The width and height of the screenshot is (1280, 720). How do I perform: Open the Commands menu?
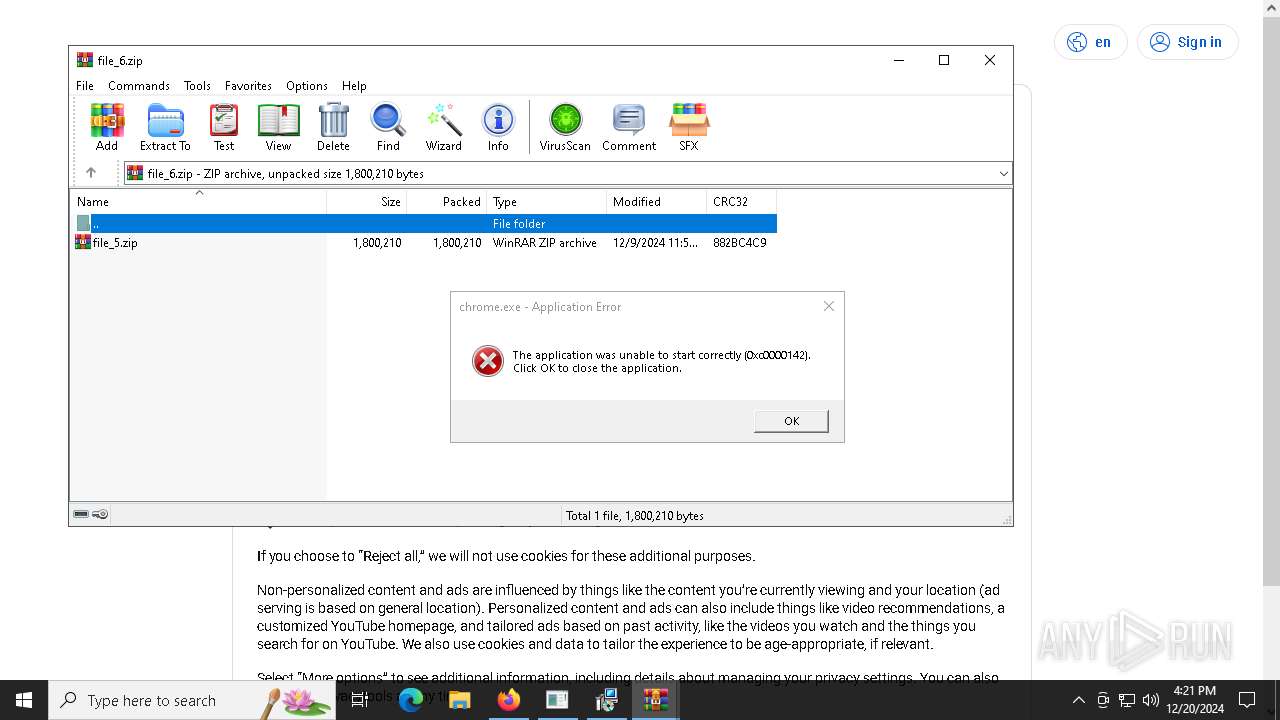pos(139,86)
